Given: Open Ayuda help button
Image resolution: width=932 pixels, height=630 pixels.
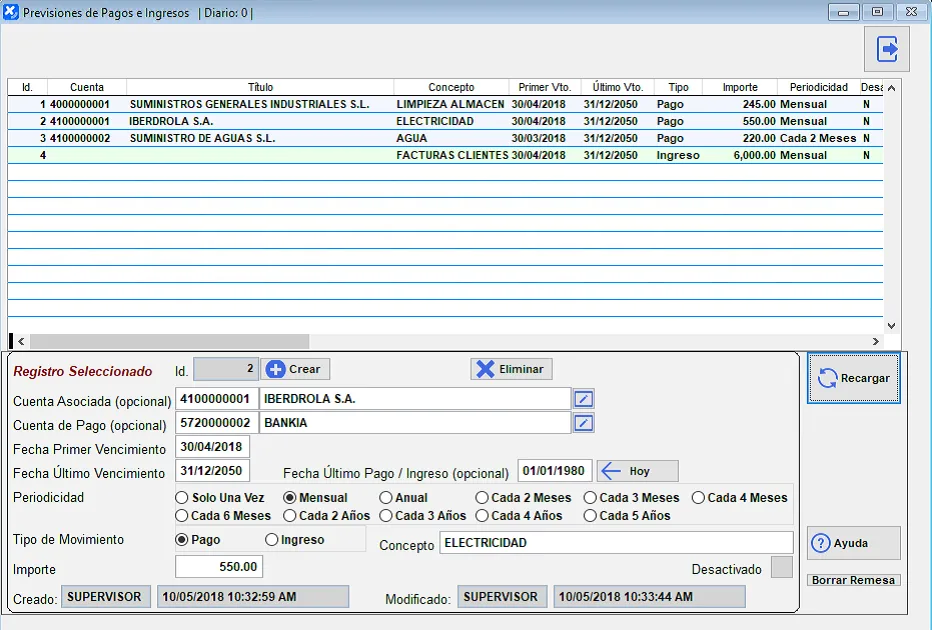Looking at the screenshot, I should pyautogui.click(x=853, y=543).
